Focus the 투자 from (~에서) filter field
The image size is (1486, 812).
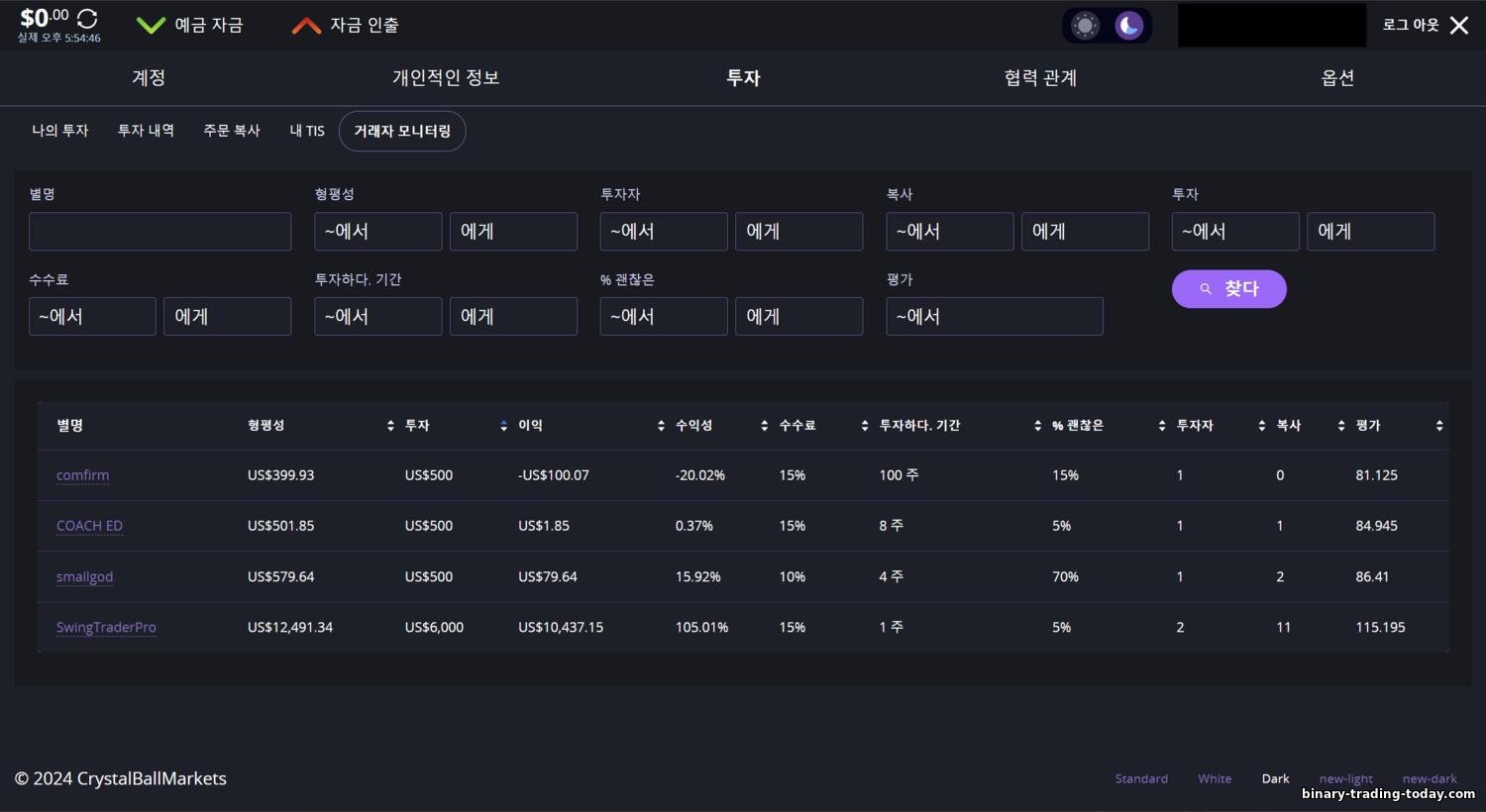[1235, 231]
